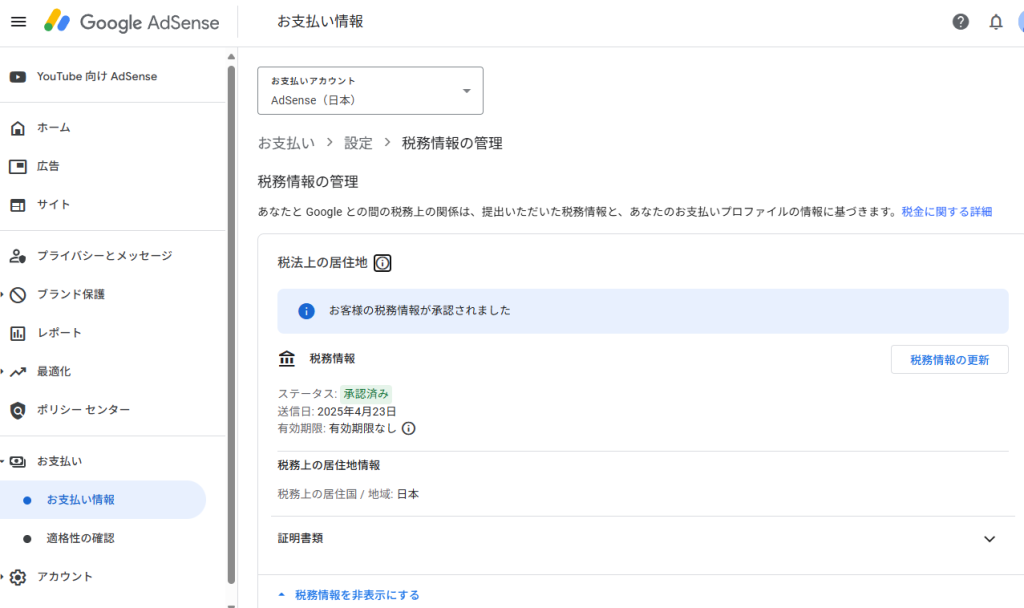Open the notifications bell
Image resolution: width=1024 pixels, height=608 pixels.
coord(995,22)
